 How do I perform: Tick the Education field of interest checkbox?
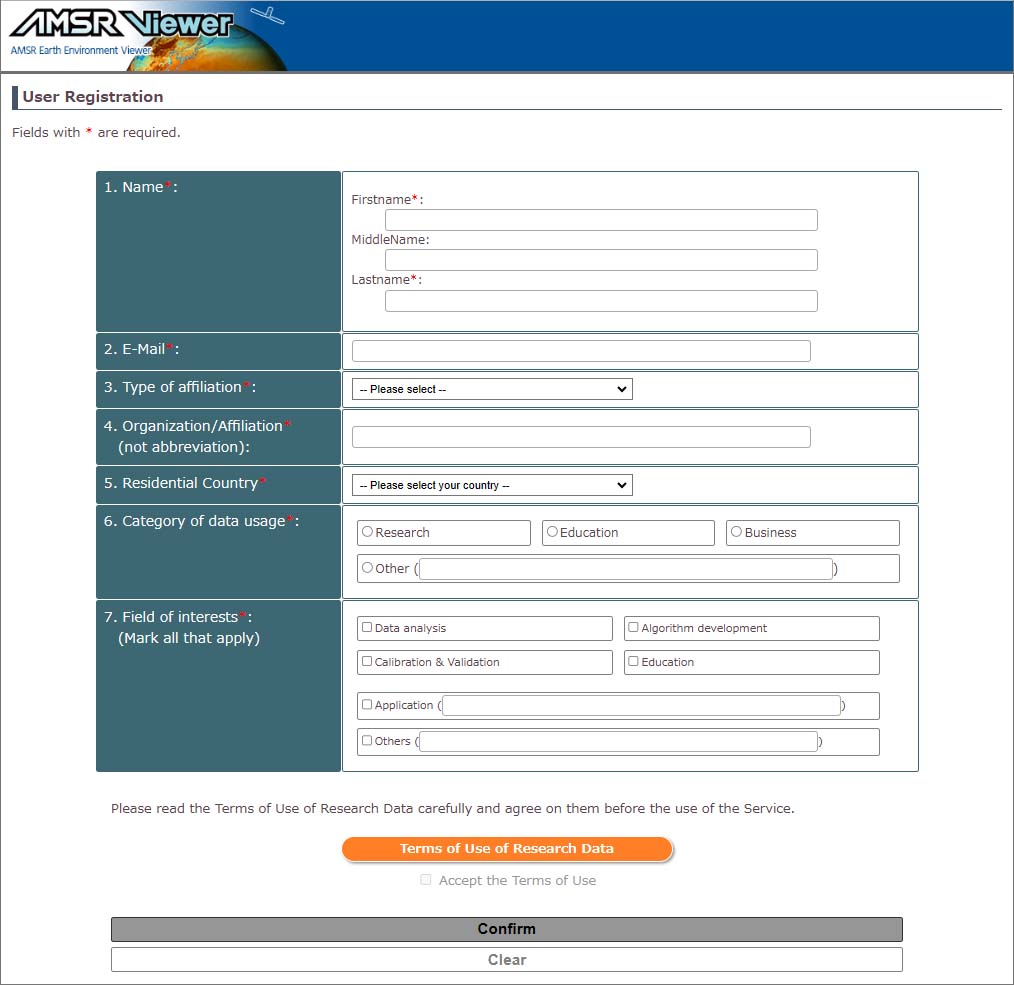[x=633, y=662]
